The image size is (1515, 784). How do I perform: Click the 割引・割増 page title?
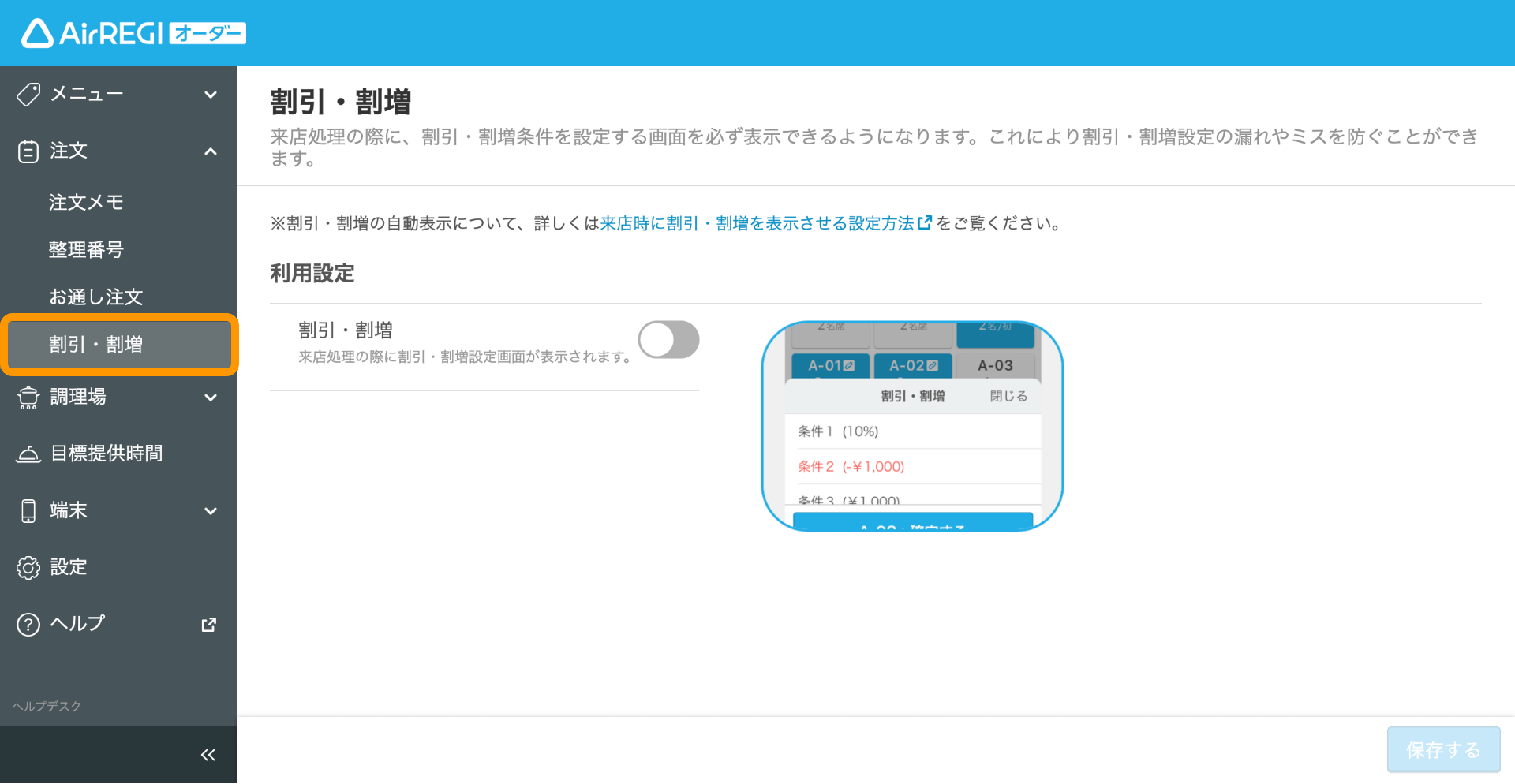(x=341, y=103)
